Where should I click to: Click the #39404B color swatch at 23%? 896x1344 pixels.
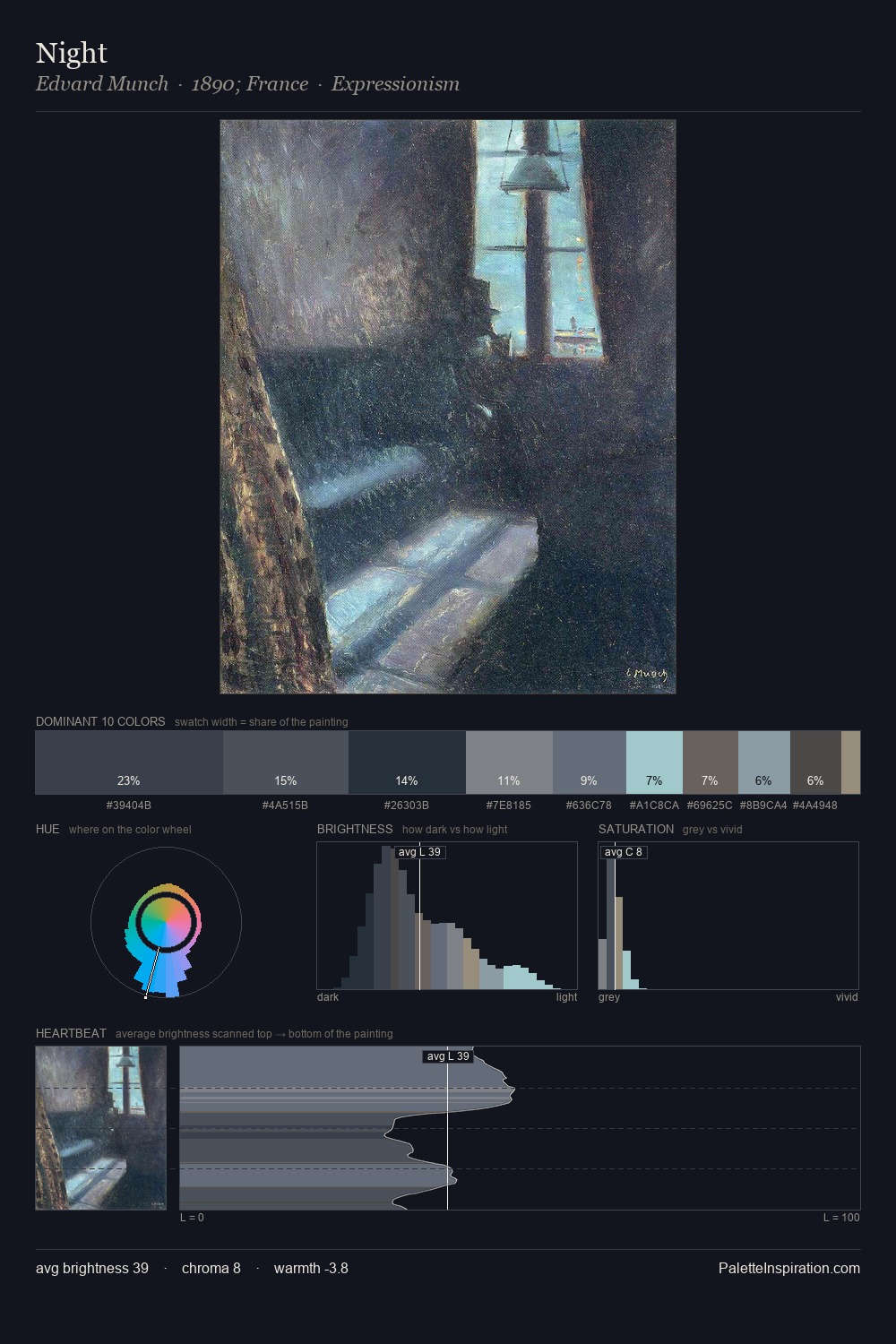click(x=129, y=762)
